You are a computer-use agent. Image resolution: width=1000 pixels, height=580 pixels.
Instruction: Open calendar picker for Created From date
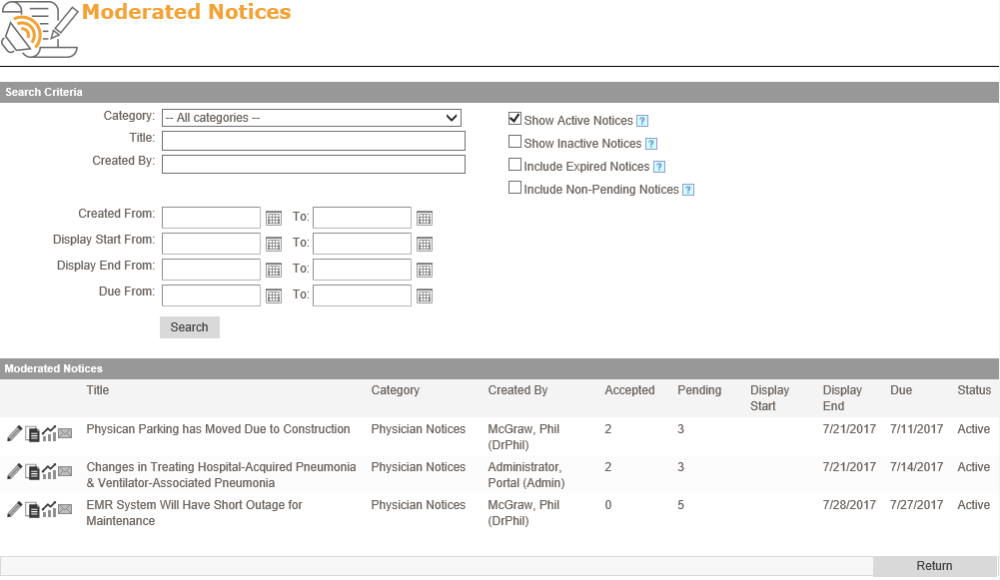click(274, 218)
